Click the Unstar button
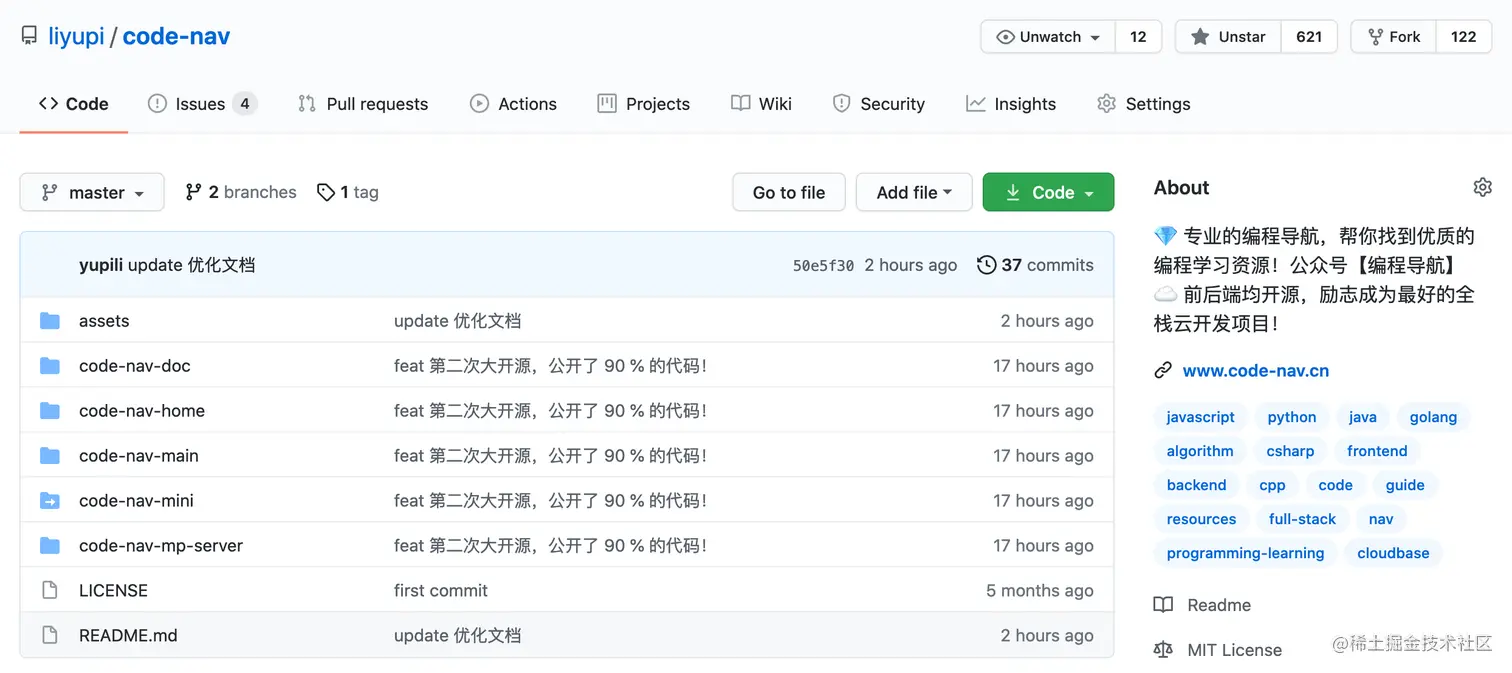Image resolution: width=1512 pixels, height=673 pixels. 1228,37
